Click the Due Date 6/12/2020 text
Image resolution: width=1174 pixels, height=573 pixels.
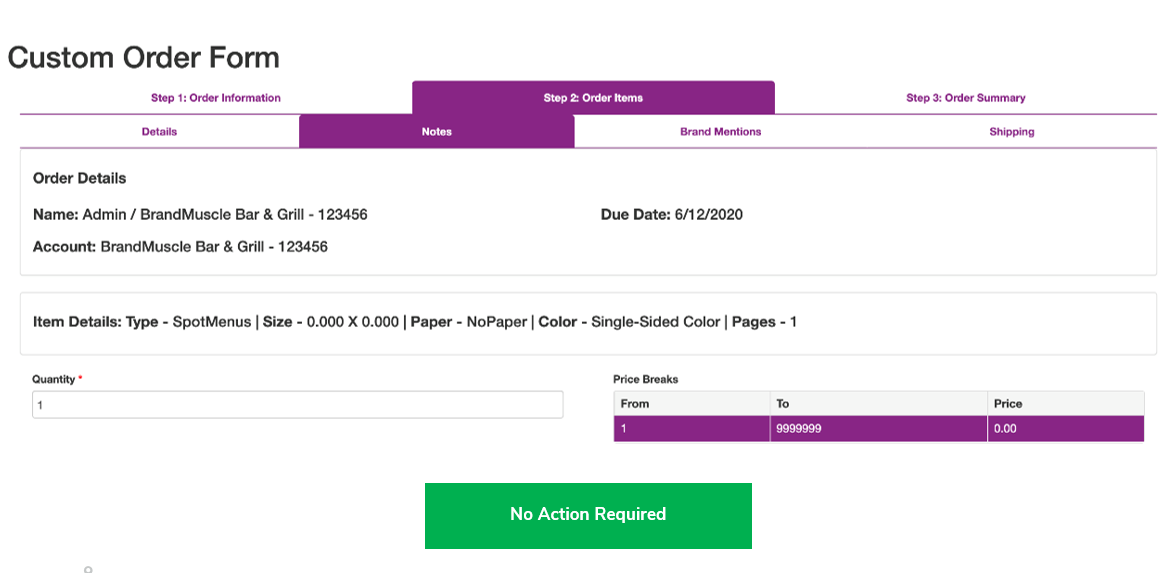tap(672, 215)
